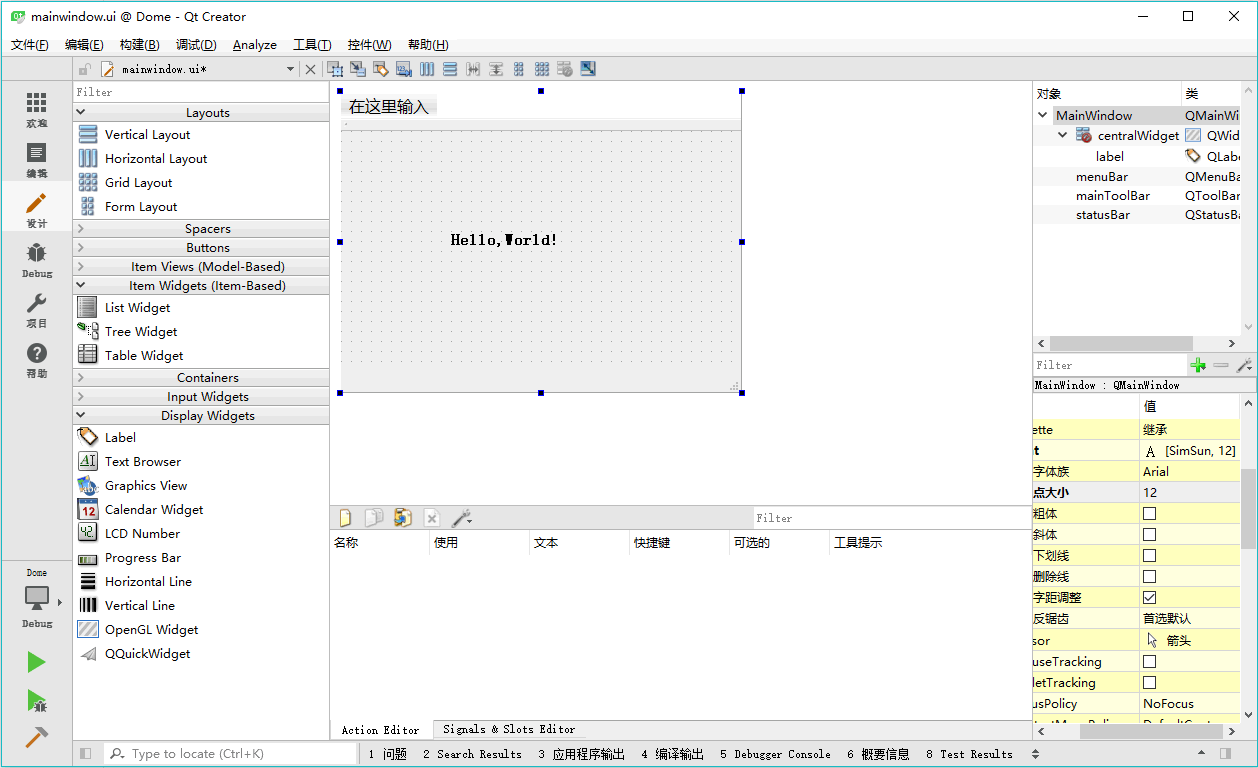Apply Lay Out in a Grid icon
Screen dimensions: 1258x768
click(542, 69)
